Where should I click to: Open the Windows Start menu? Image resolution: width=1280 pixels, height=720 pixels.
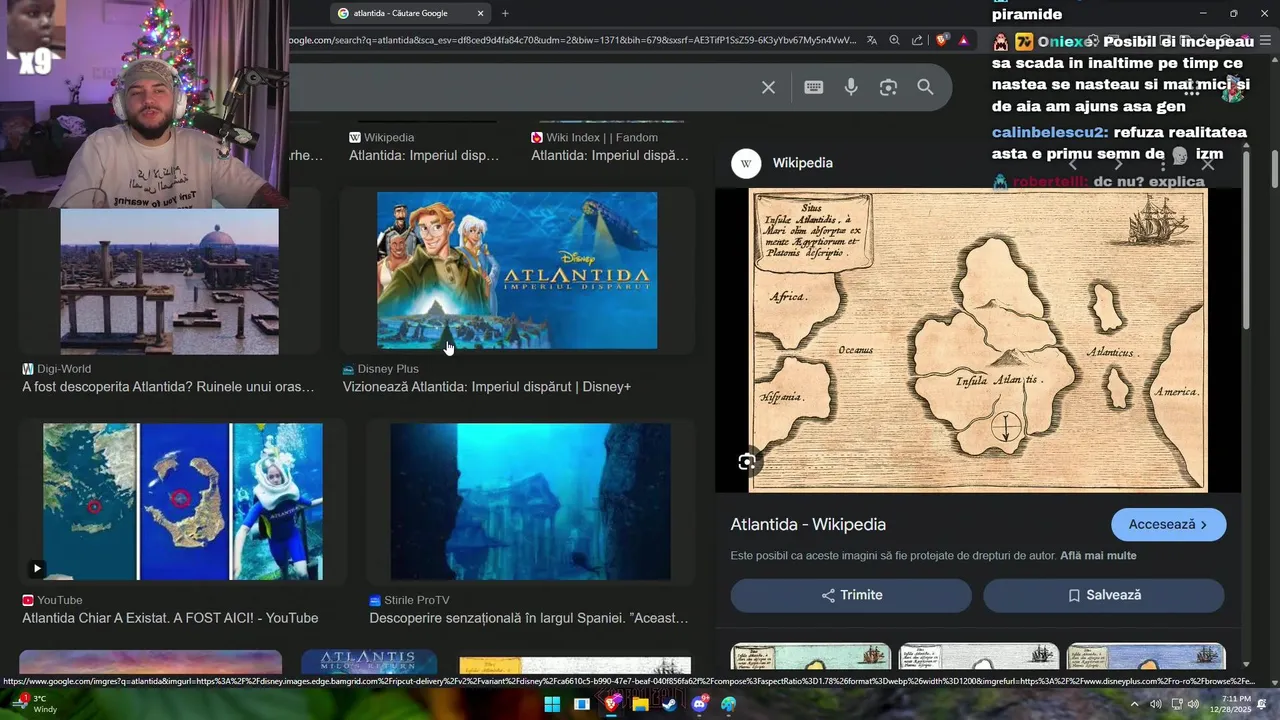point(552,704)
